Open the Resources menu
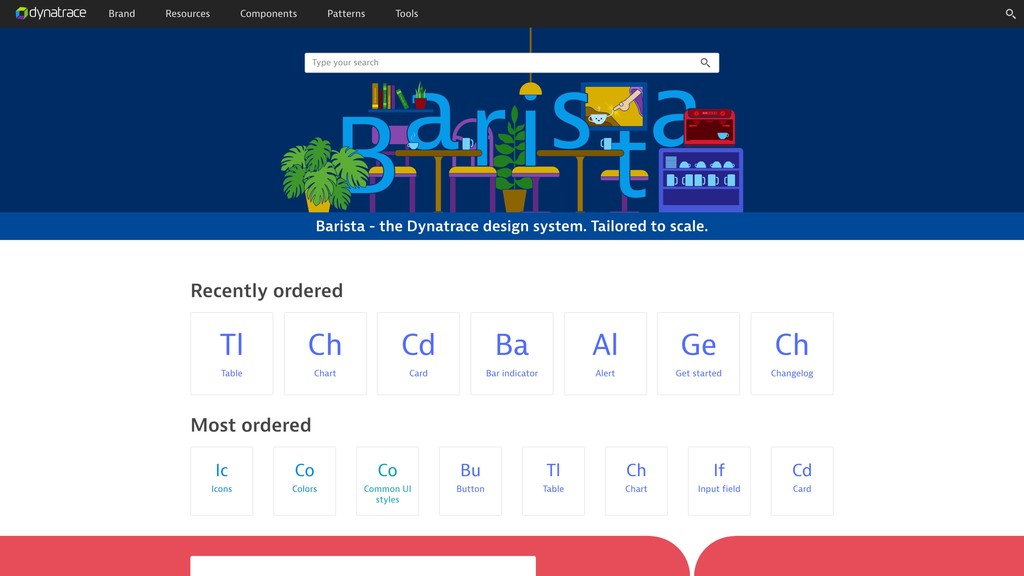The width and height of the screenshot is (1024, 576). [187, 14]
